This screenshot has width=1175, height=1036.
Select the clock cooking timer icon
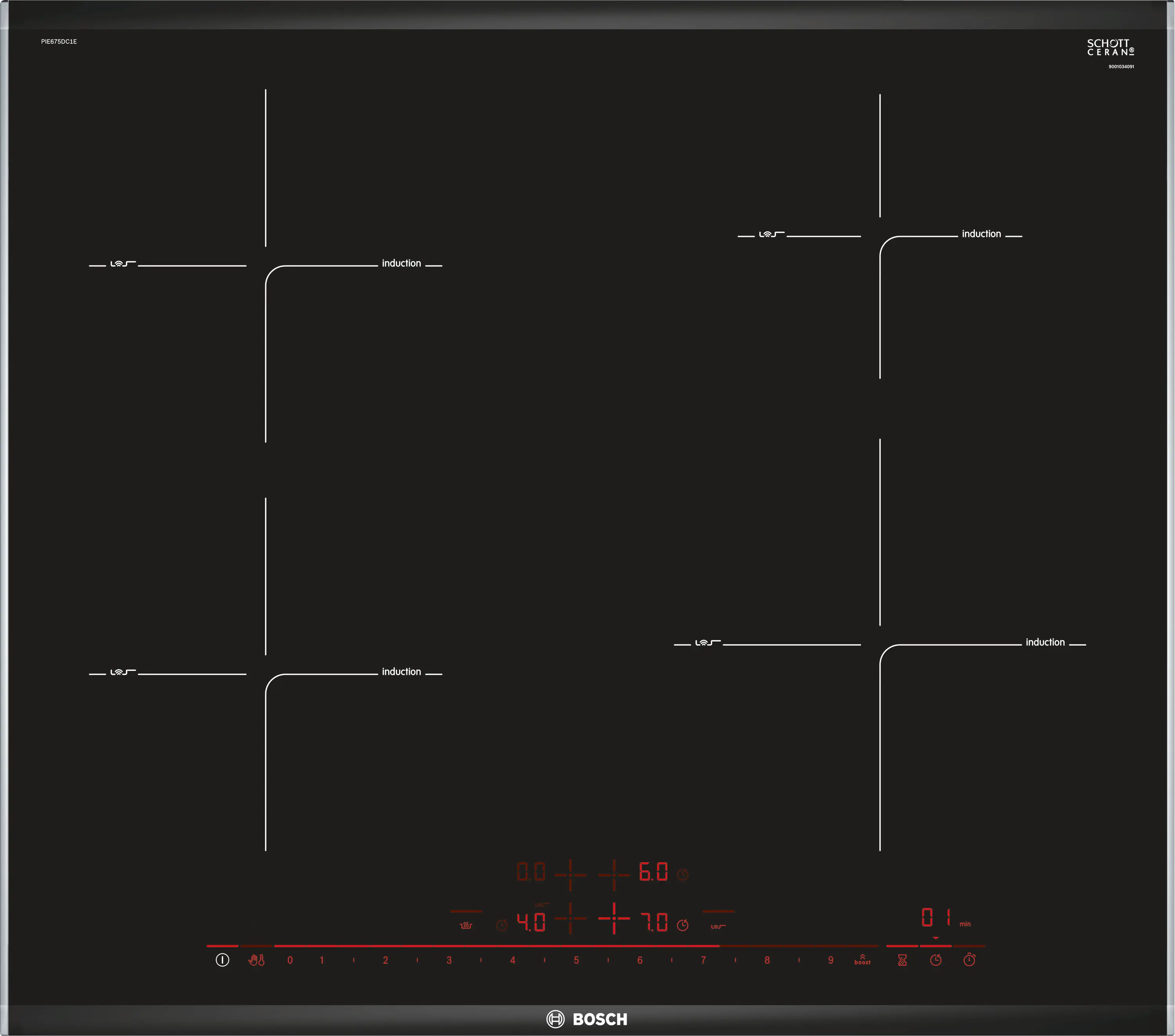[936, 960]
